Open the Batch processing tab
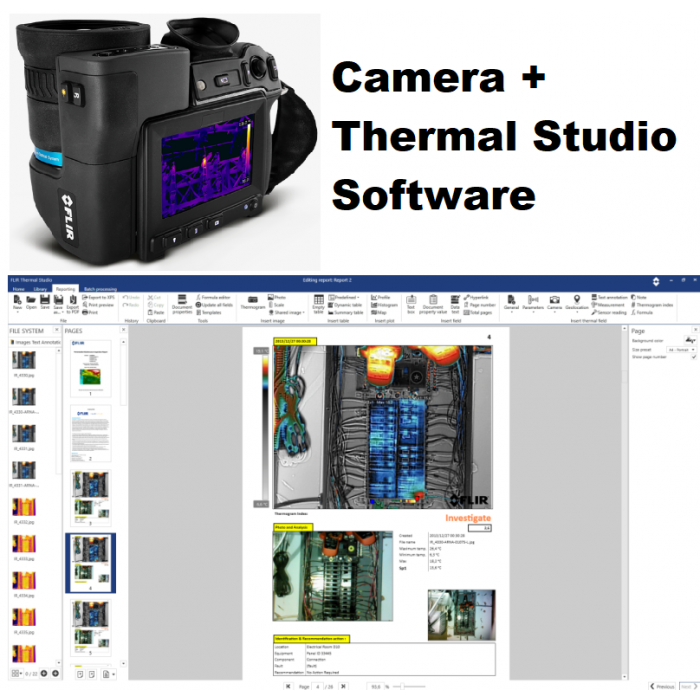The width and height of the screenshot is (700, 700). pyautogui.click(x=100, y=289)
